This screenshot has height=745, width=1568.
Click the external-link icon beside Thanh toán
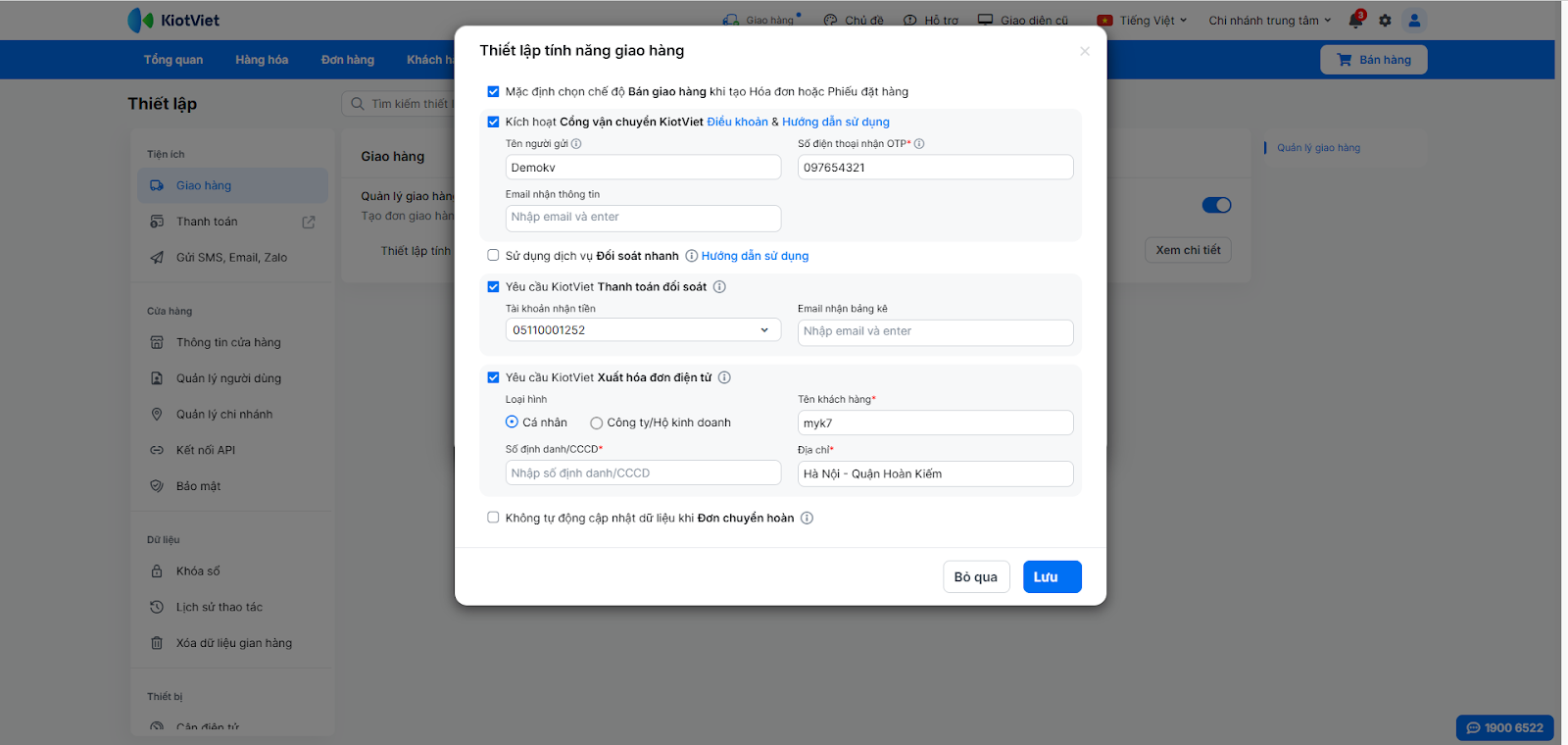tap(309, 223)
